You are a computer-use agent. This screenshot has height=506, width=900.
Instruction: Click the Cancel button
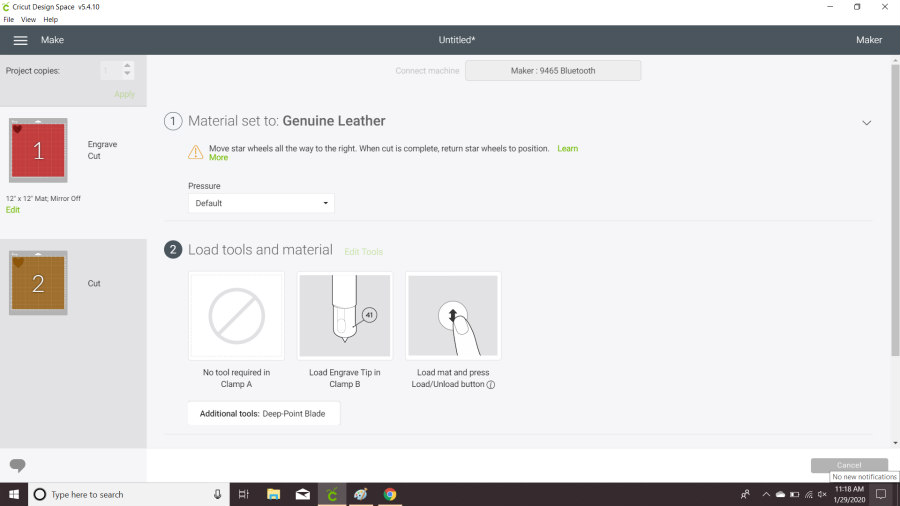click(x=848, y=465)
